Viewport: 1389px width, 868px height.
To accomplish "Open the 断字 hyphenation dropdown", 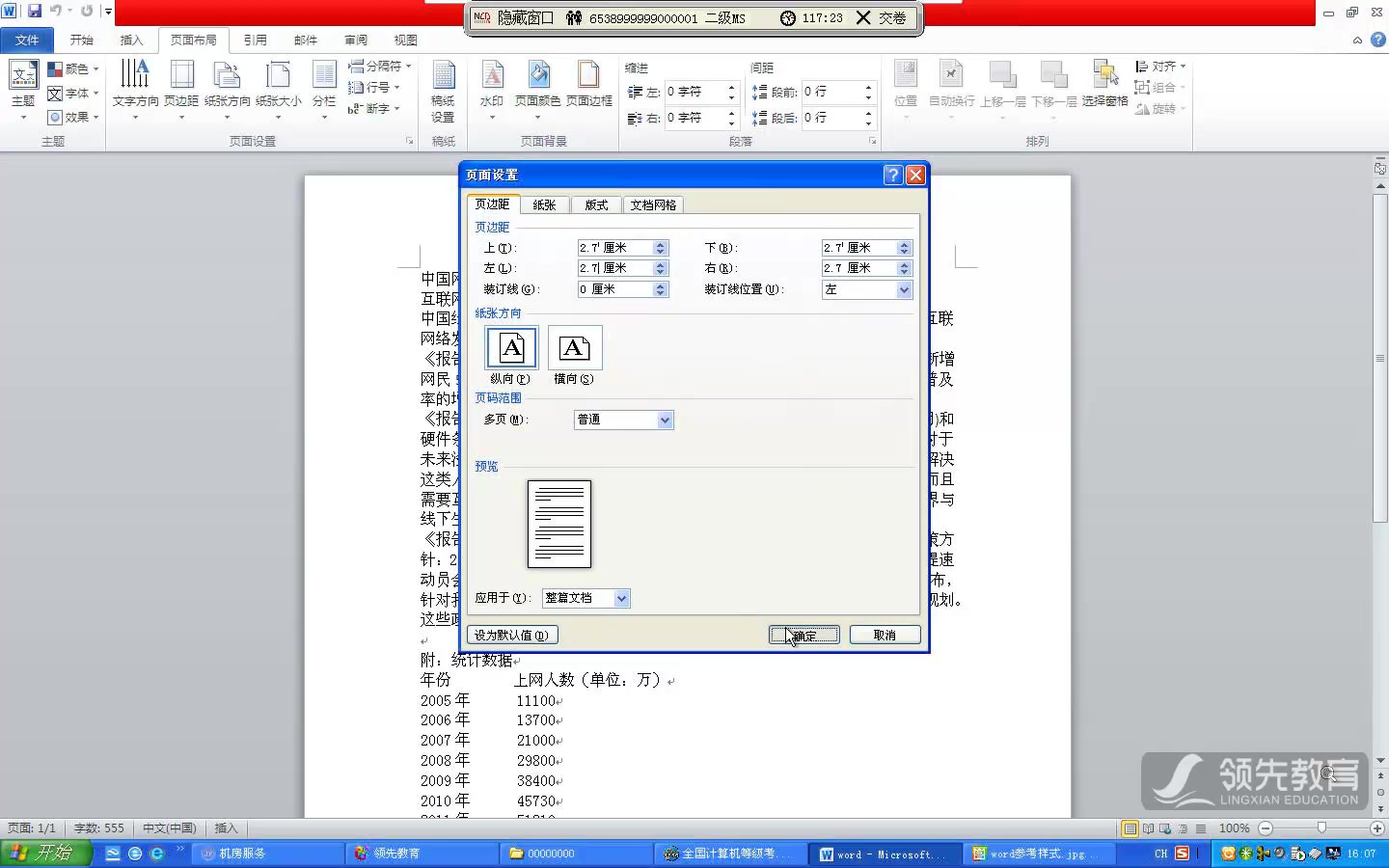I will point(374,109).
